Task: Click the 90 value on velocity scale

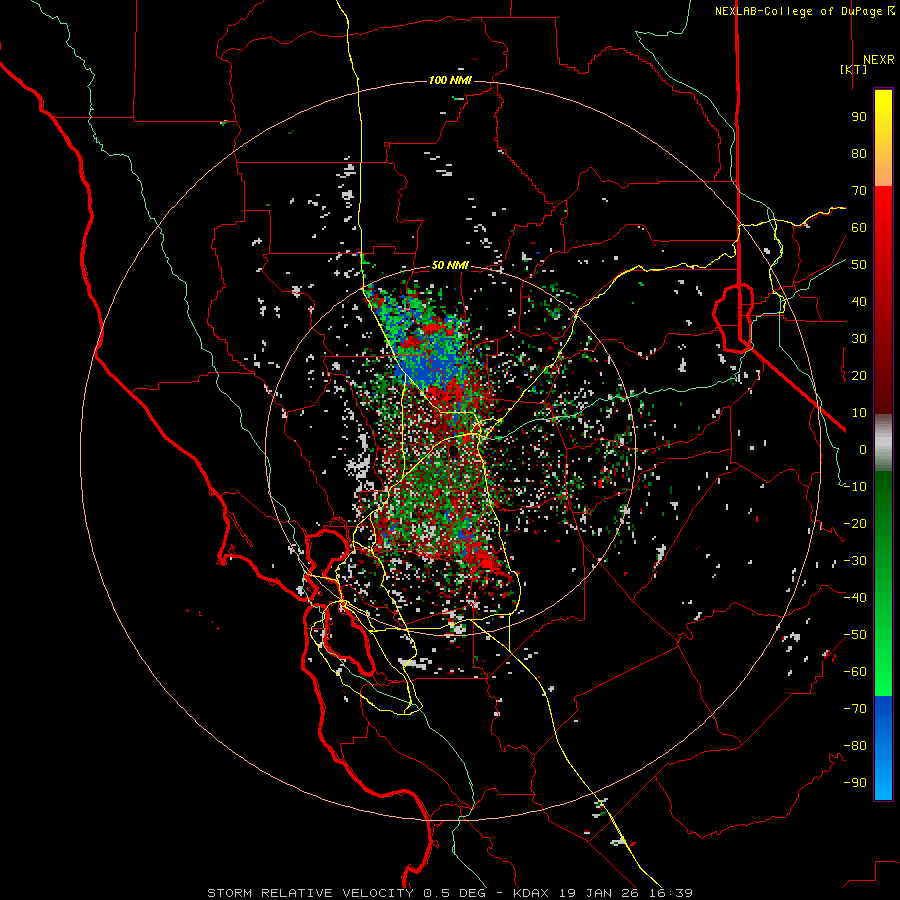Action: pyautogui.click(x=859, y=117)
